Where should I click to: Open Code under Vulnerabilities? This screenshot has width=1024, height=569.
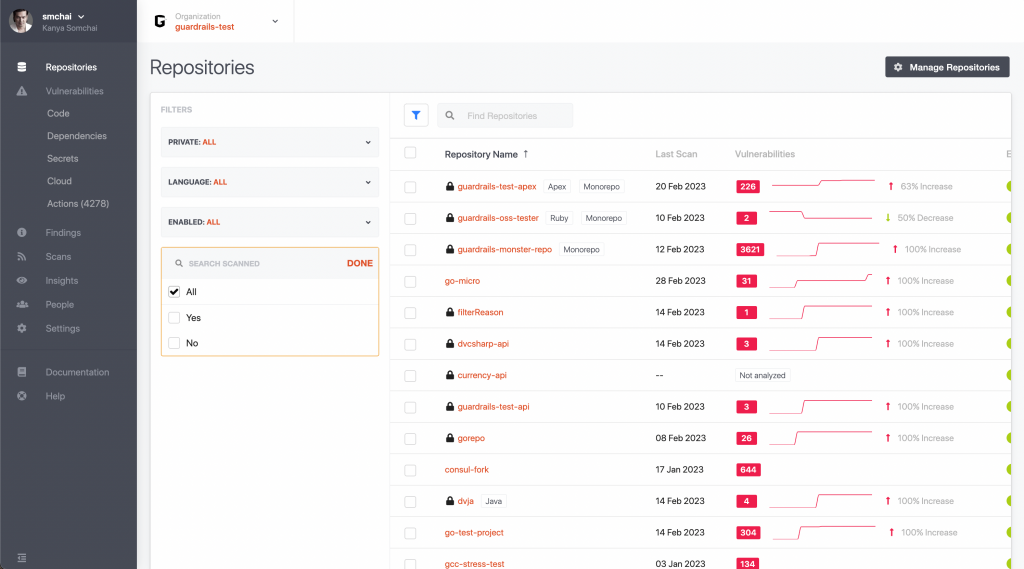[x=58, y=113]
